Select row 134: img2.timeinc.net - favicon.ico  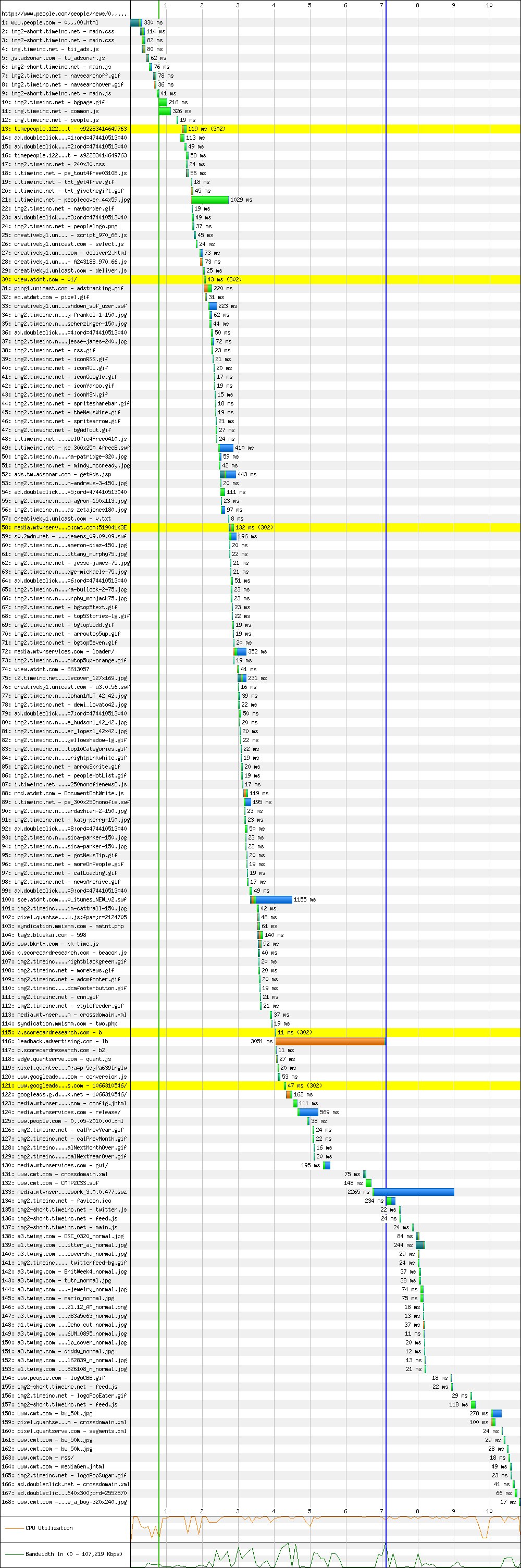click(260, 1201)
